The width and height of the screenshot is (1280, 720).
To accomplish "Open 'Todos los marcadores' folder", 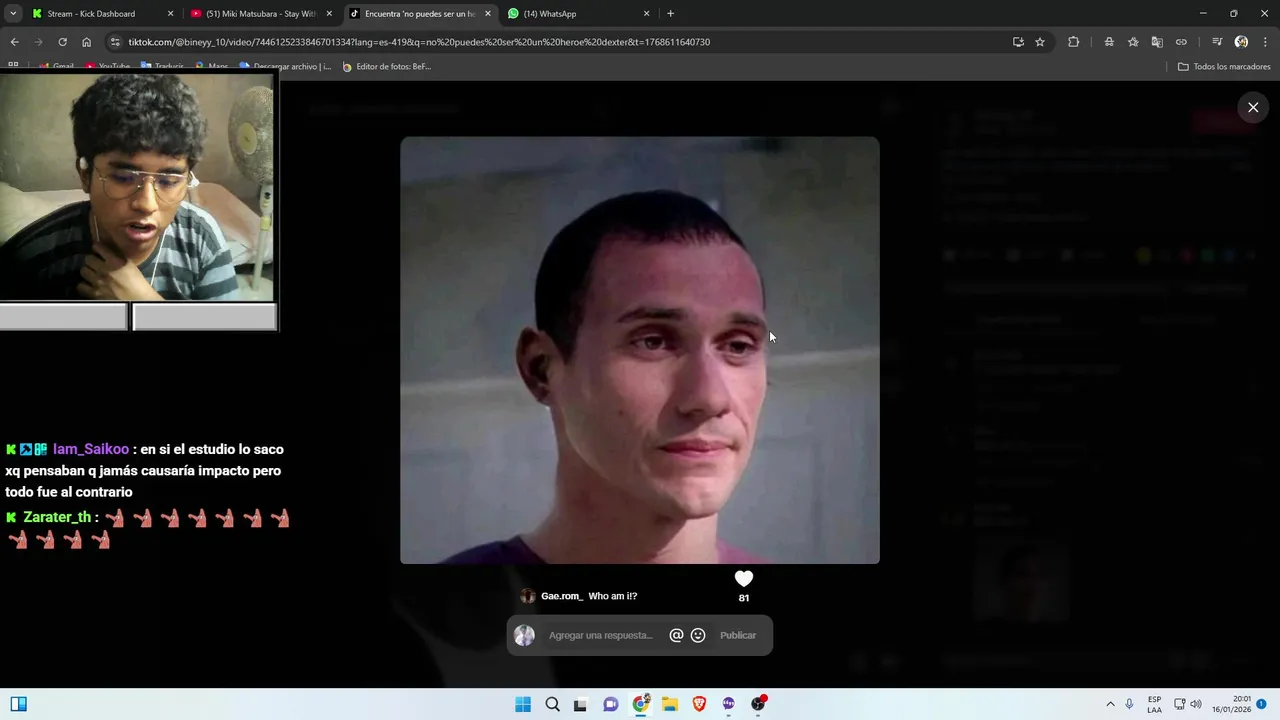I will pos(1224,67).
